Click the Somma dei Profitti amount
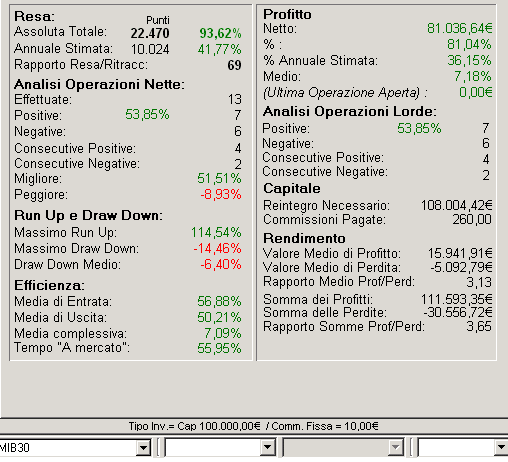Viewport: 508px width, 462px height. pyautogui.click(x=456, y=299)
